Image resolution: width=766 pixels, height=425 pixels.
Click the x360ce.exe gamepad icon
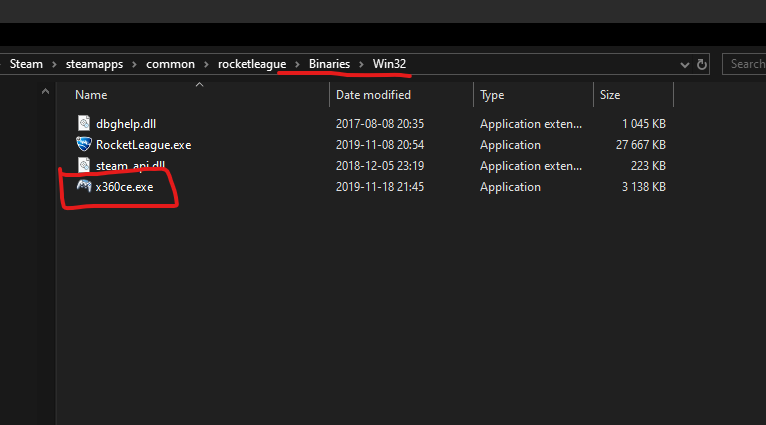[84, 186]
